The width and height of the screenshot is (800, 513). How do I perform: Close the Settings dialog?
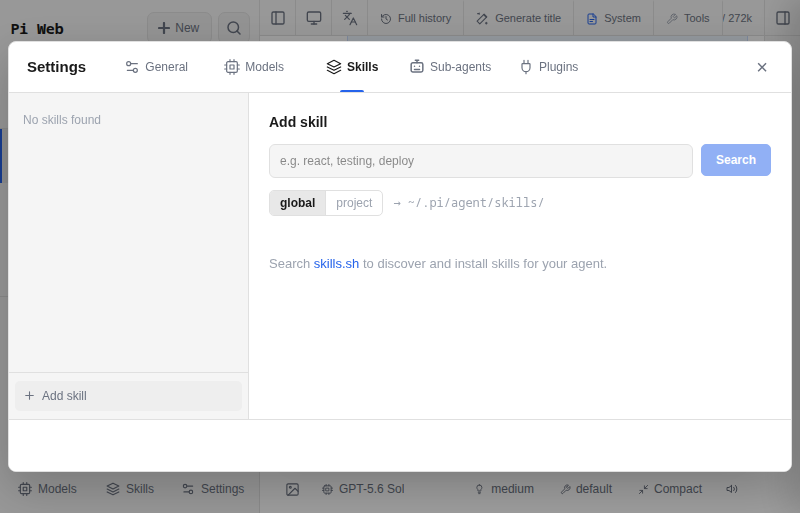pos(762,67)
